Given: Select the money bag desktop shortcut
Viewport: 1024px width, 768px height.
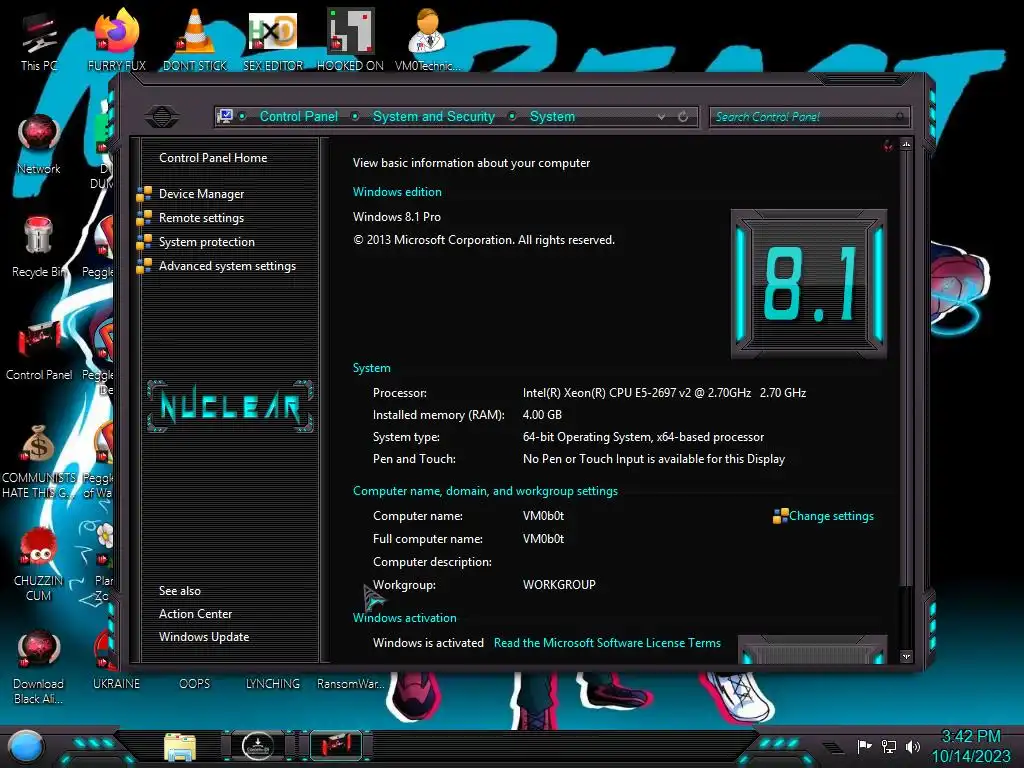Looking at the screenshot, I should point(39,461).
